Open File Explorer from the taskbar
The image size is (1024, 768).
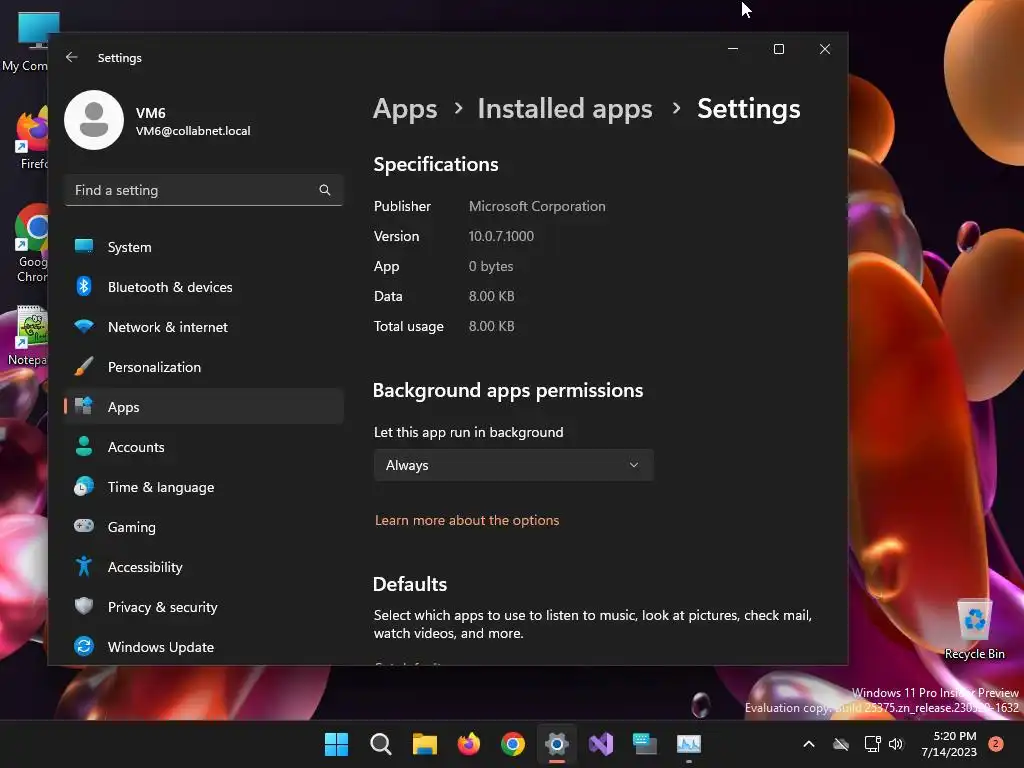click(x=424, y=744)
